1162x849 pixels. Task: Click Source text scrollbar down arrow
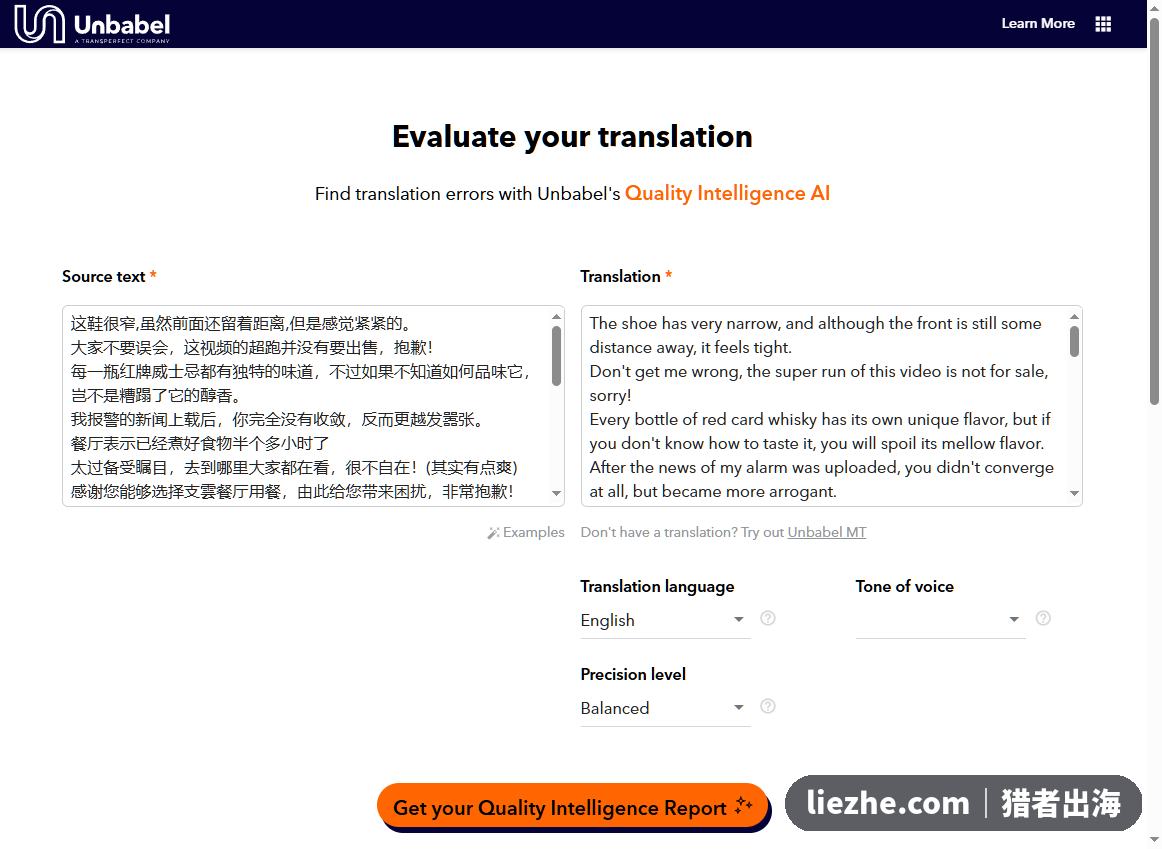click(557, 493)
